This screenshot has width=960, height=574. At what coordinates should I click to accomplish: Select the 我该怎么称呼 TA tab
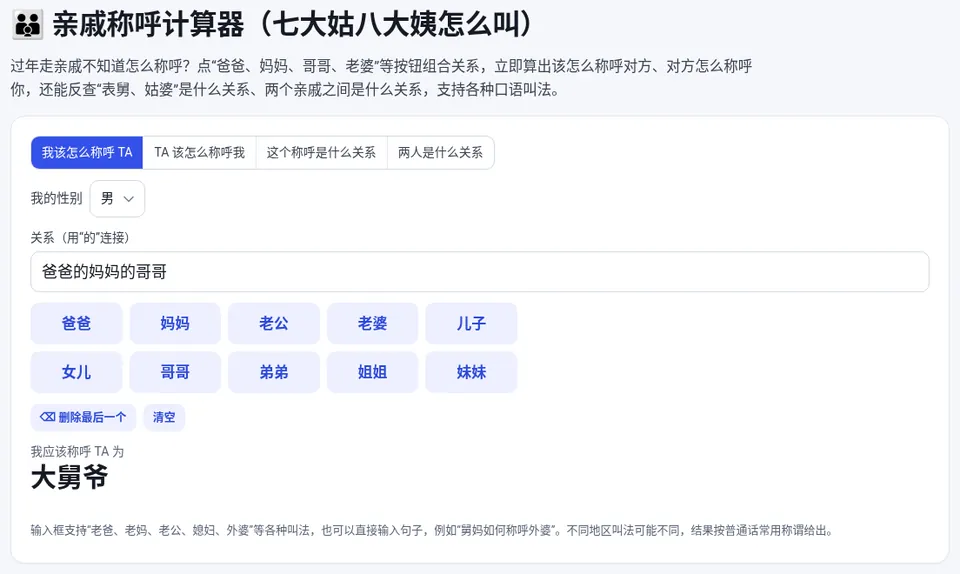pos(87,152)
